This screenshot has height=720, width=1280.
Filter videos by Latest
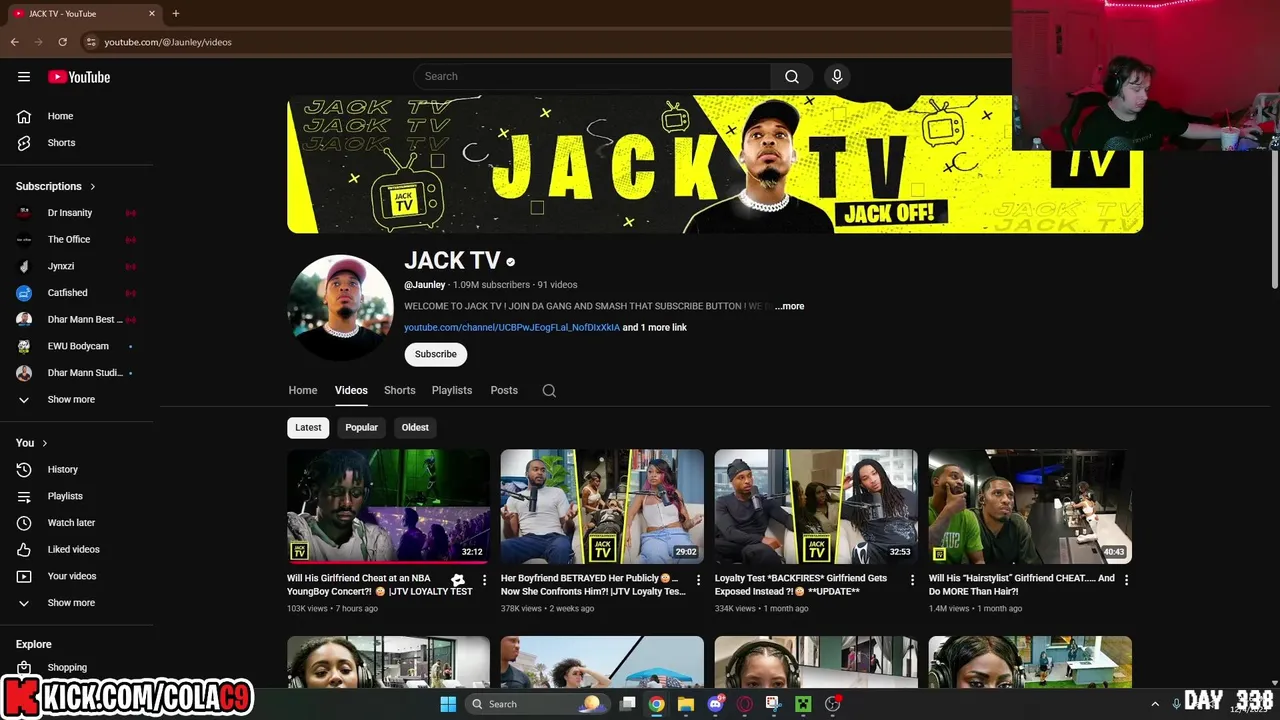(x=308, y=427)
